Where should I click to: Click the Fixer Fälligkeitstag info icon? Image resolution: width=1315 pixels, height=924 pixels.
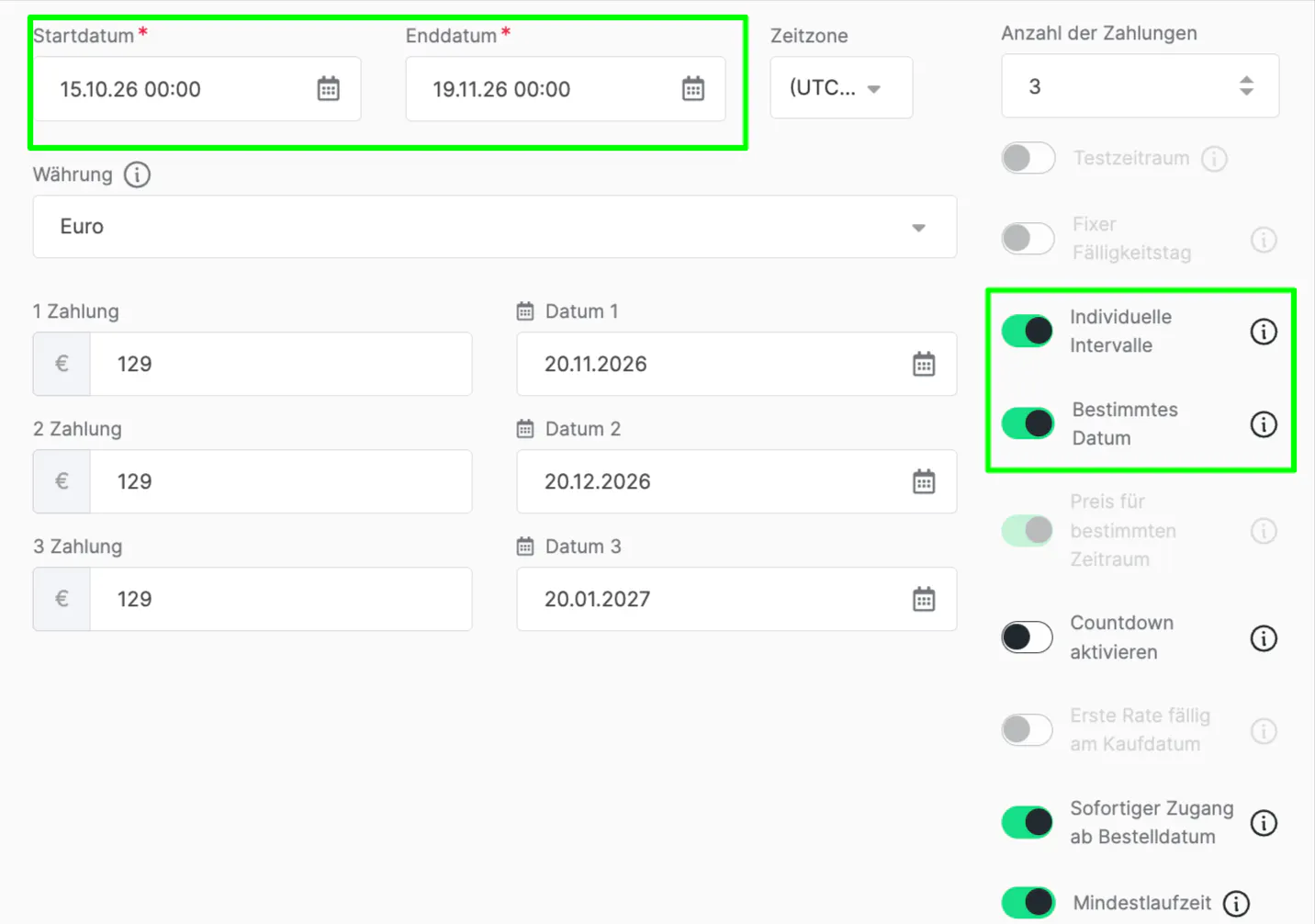pyautogui.click(x=1264, y=240)
